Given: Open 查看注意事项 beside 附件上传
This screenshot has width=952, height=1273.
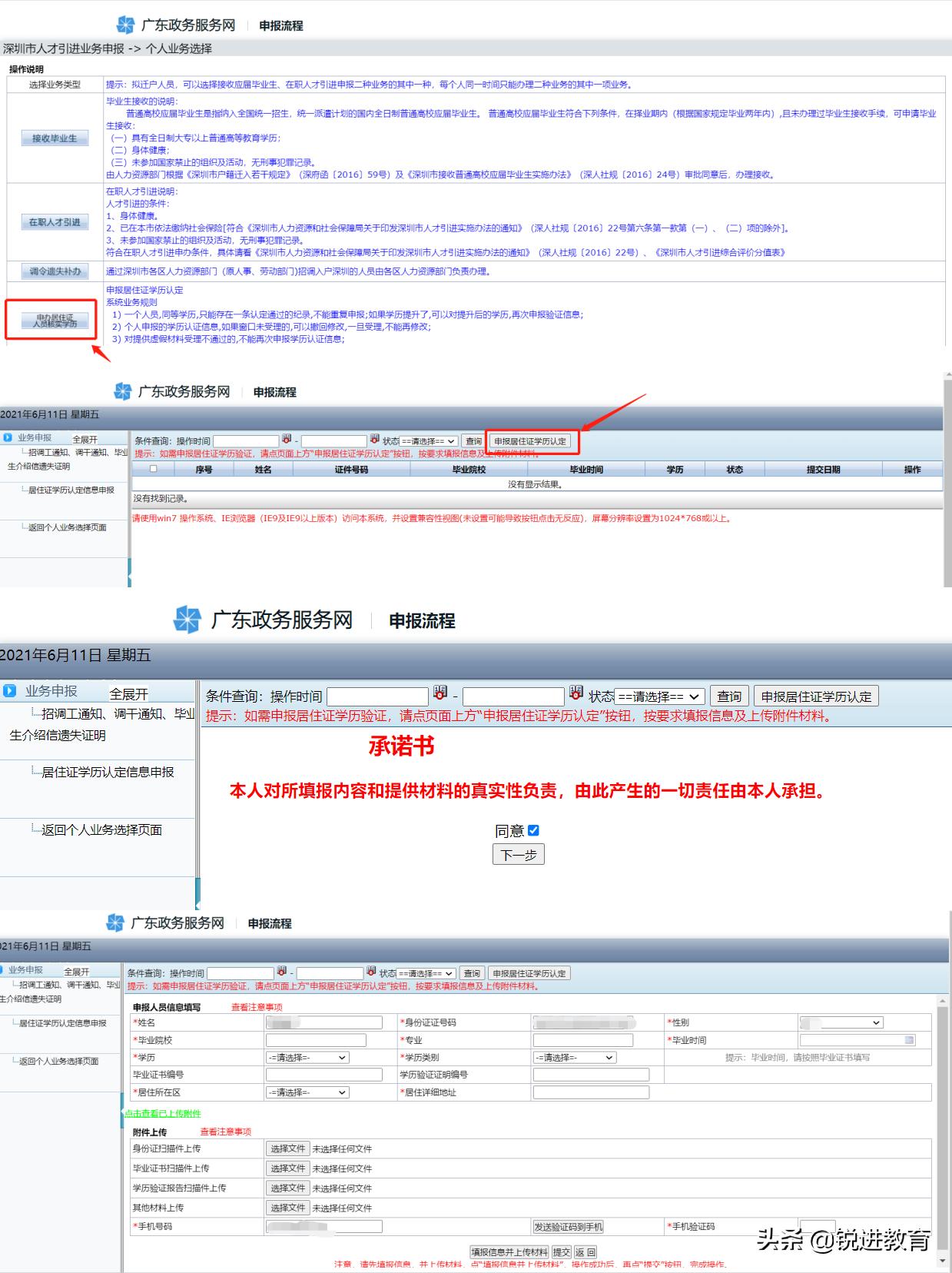Looking at the screenshot, I should pos(226,1132).
